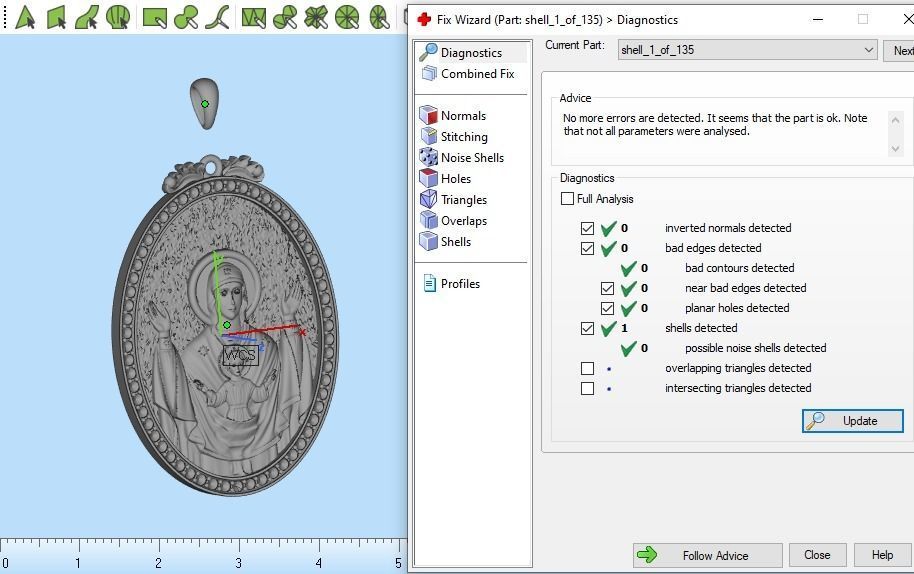Viewport: 914px width, 574px height.
Task: Uncheck planar holes detection
Action: coord(607,308)
